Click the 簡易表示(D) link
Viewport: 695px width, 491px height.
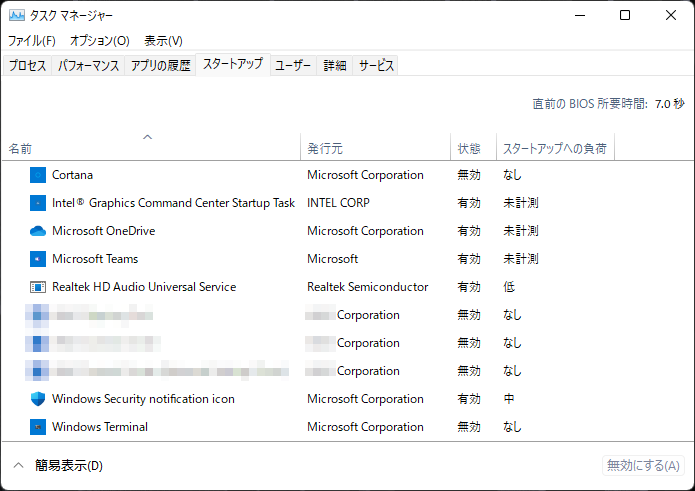tap(69, 465)
